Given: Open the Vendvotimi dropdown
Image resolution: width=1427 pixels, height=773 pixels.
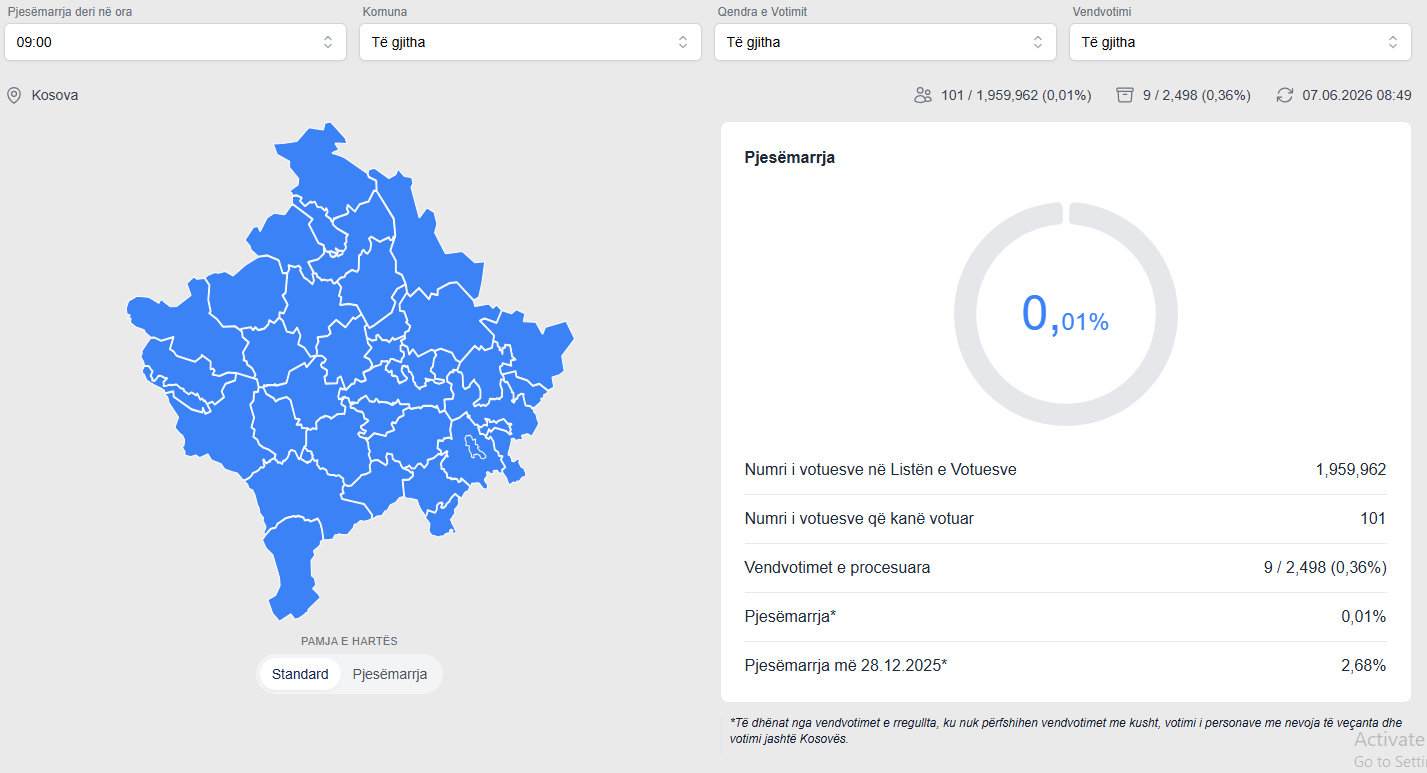Looking at the screenshot, I should point(1240,42).
